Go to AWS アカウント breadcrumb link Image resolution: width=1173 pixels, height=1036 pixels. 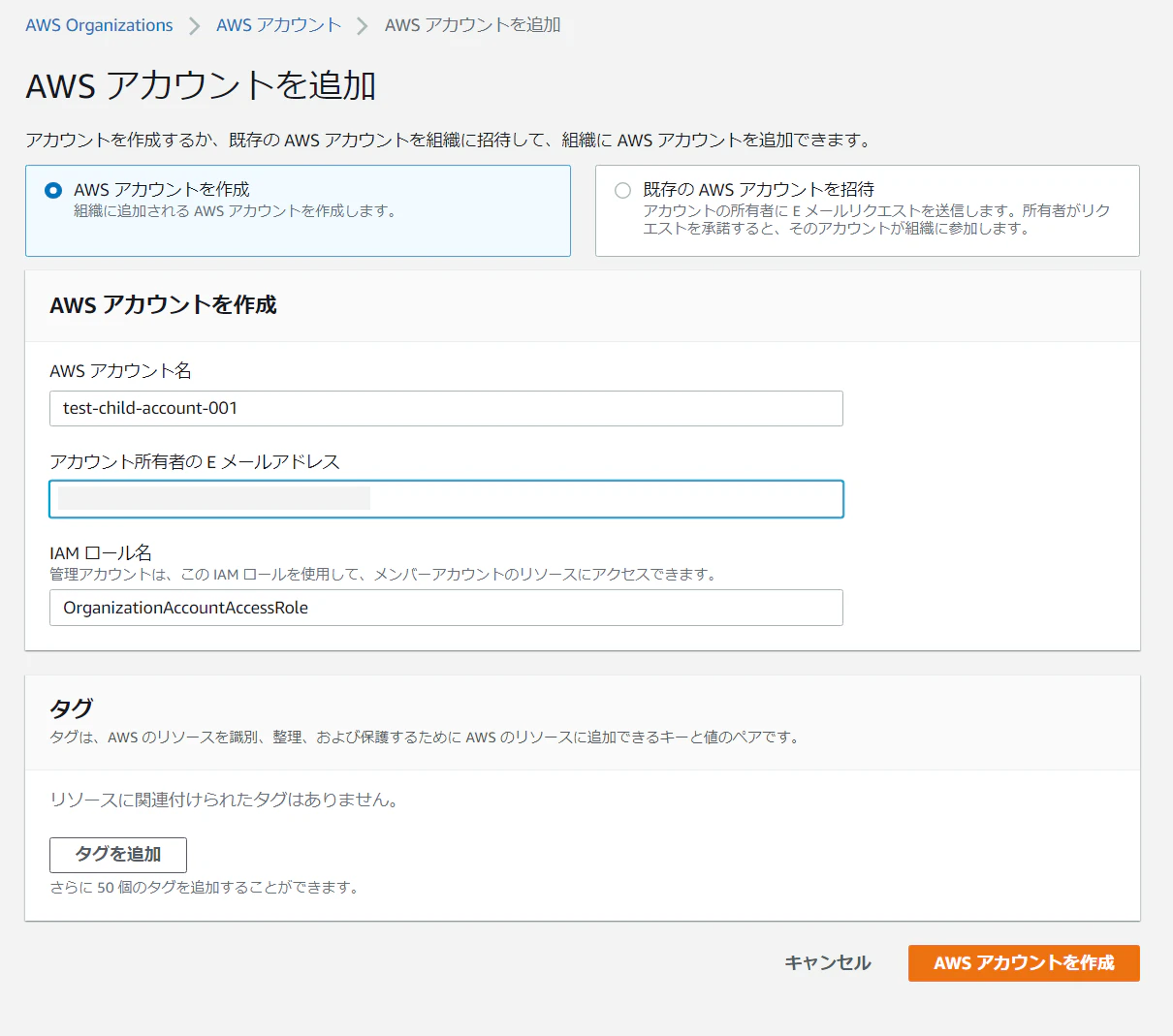(x=279, y=25)
